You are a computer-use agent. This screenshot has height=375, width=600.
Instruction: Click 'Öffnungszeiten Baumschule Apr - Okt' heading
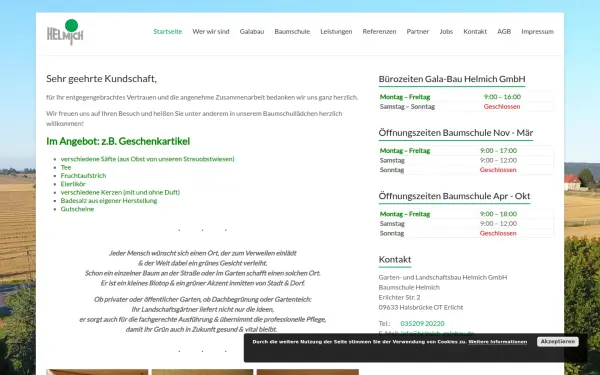(x=454, y=196)
